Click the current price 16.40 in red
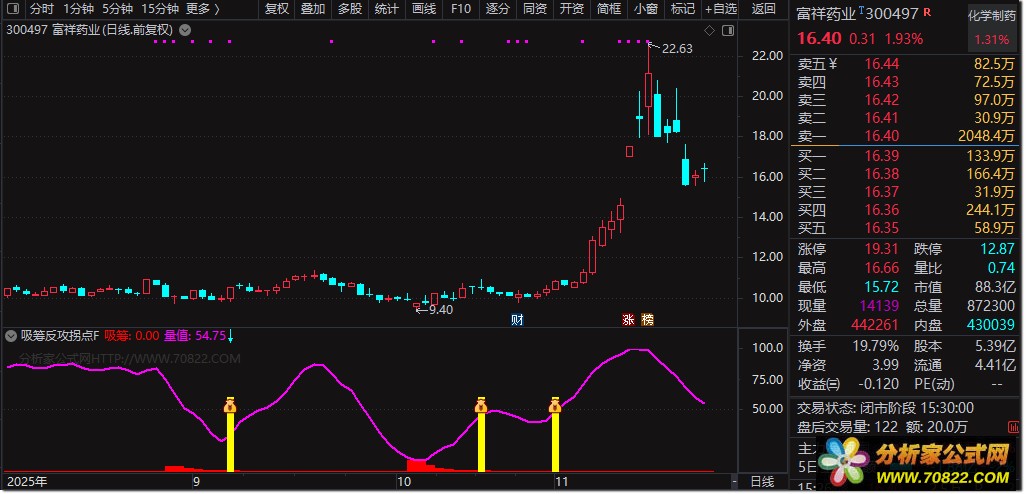 (x=819, y=39)
